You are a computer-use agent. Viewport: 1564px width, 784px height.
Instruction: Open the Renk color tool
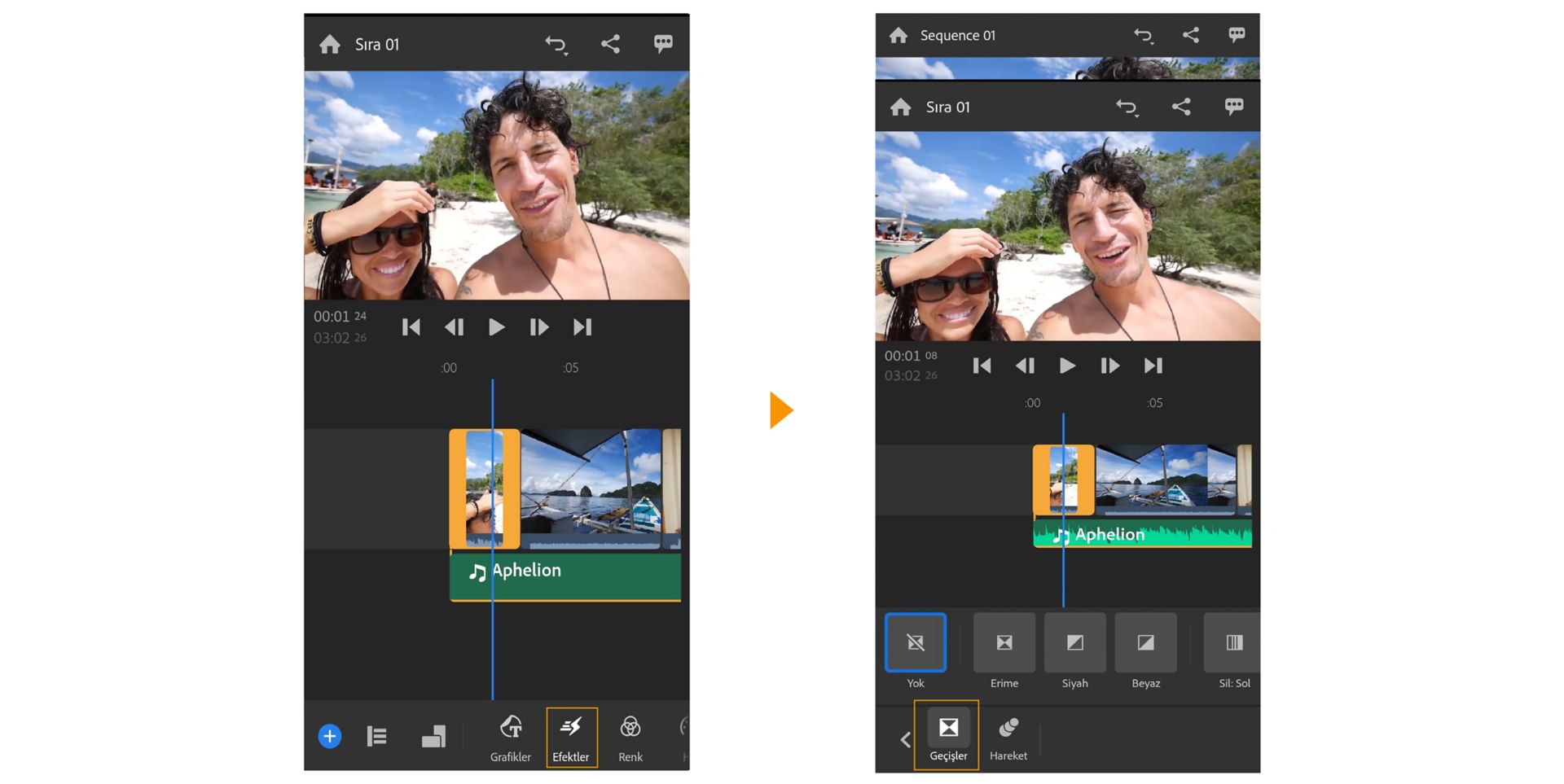point(630,738)
